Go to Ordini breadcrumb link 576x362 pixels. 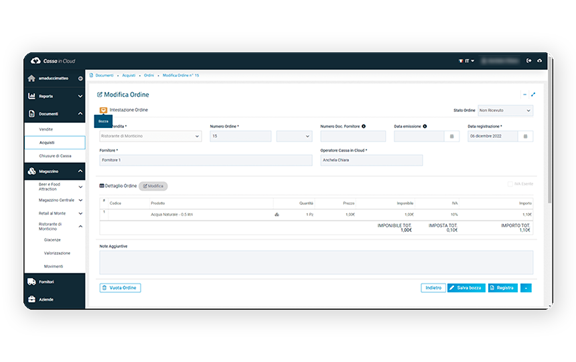coord(149,75)
